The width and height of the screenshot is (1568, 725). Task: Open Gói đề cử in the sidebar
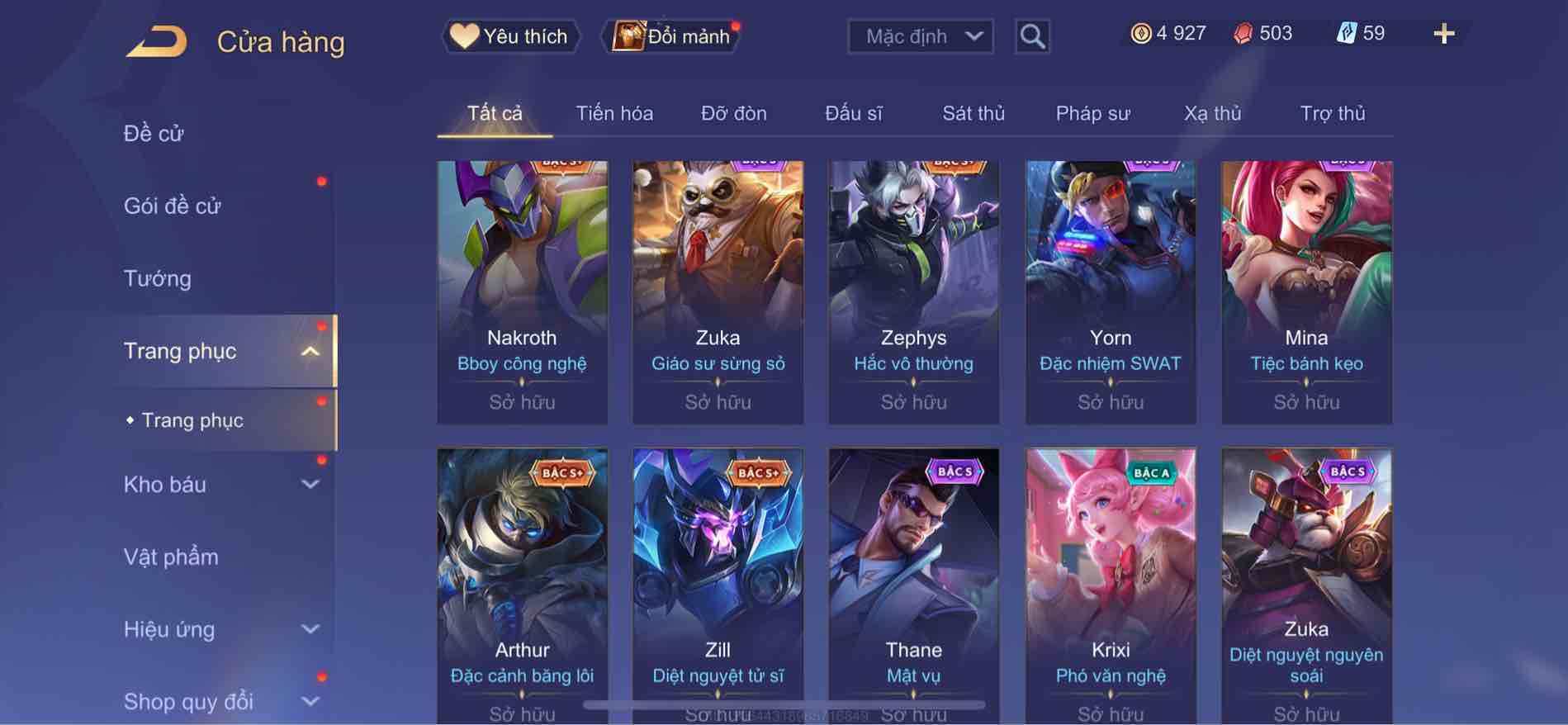pos(173,206)
